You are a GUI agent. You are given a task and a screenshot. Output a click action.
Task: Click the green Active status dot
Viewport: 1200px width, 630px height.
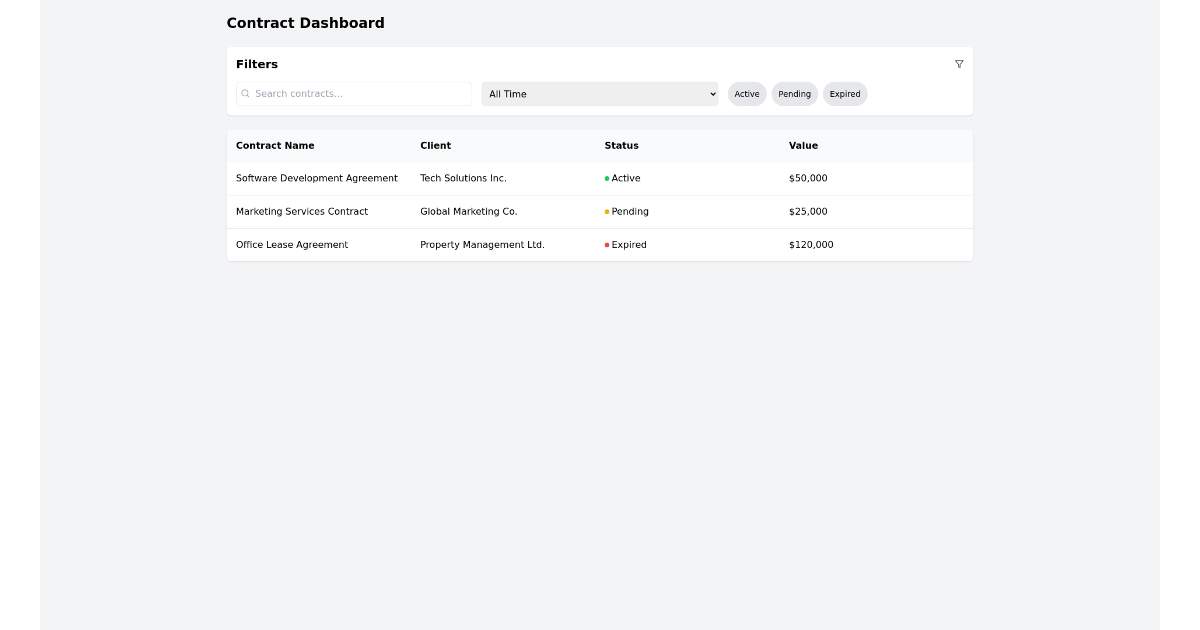pyautogui.click(x=609, y=178)
